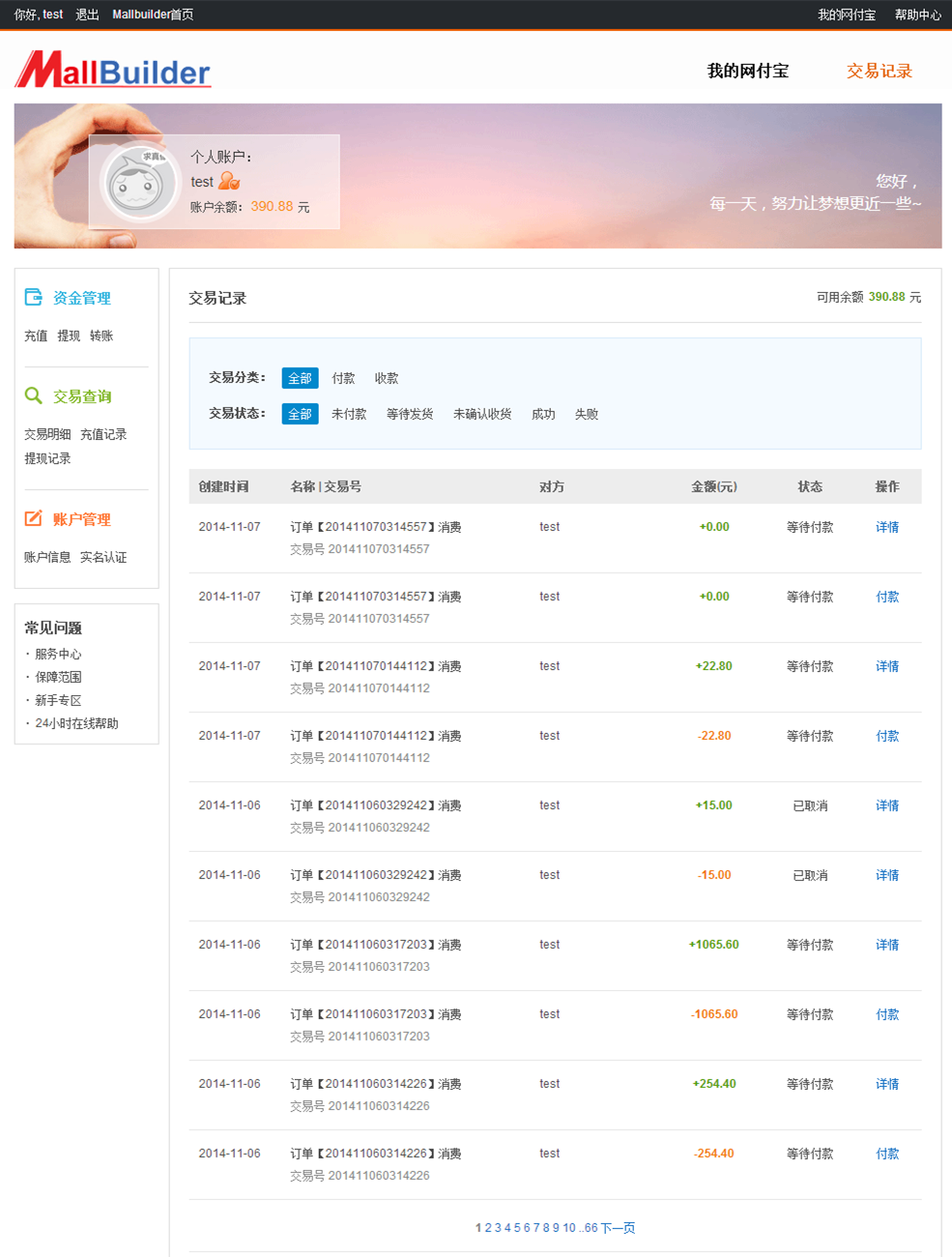Click the 交易查询 magnifier icon
Image resolution: width=952 pixels, height=1257 pixels.
(x=34, y=395)
